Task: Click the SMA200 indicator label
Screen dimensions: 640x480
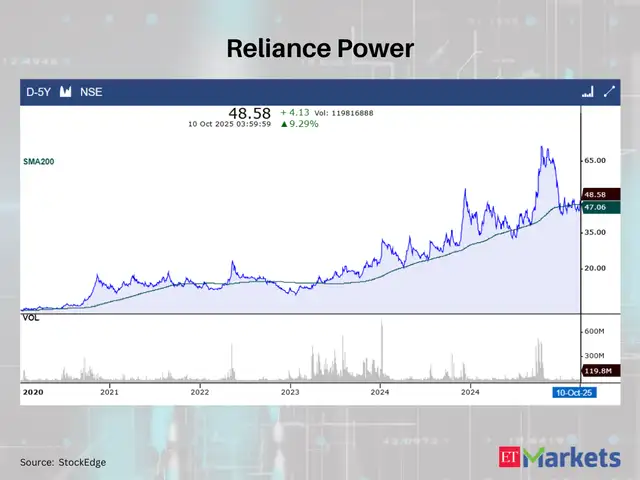Action: click(x=38, y=160)
